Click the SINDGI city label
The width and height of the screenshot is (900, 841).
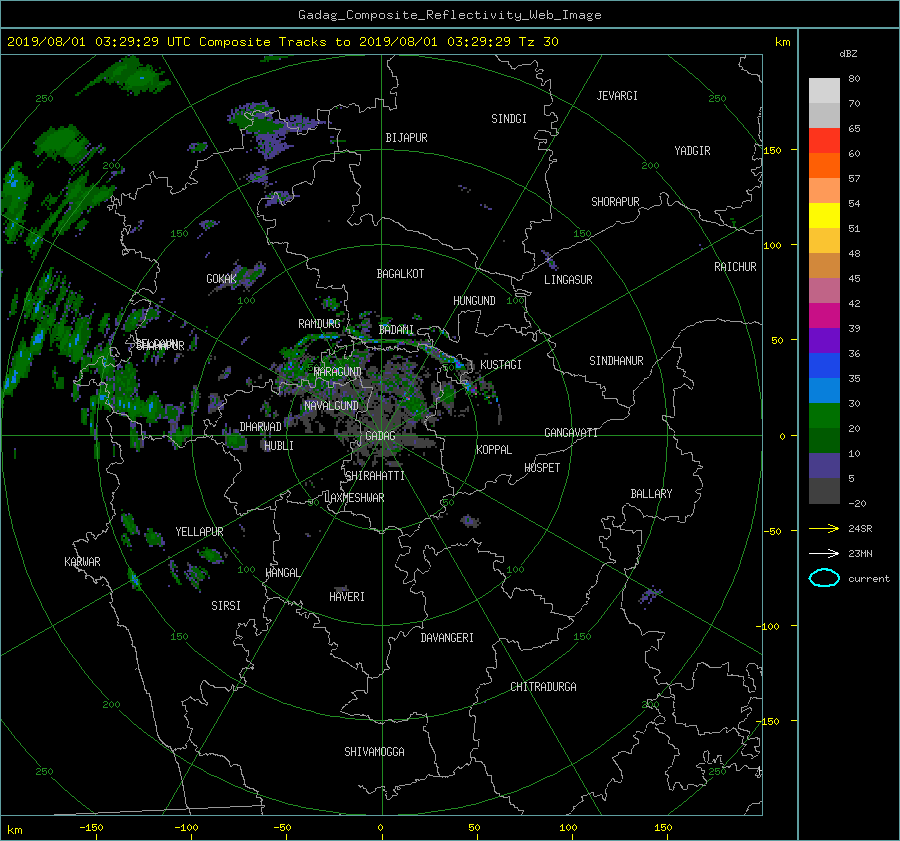509,119
